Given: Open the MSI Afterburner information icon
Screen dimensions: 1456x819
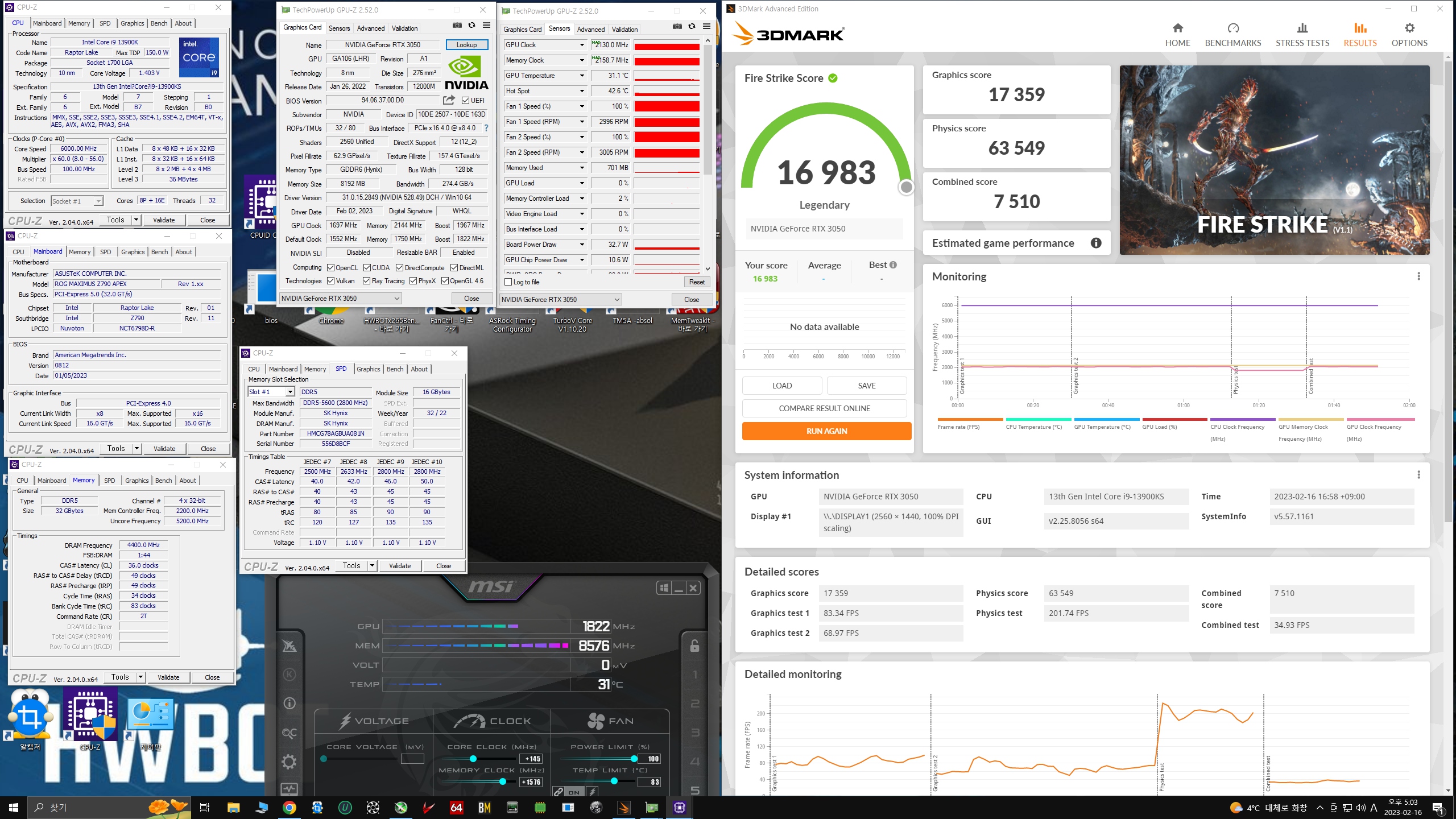Looking at the screenshot, I should (x=289, y=704).
